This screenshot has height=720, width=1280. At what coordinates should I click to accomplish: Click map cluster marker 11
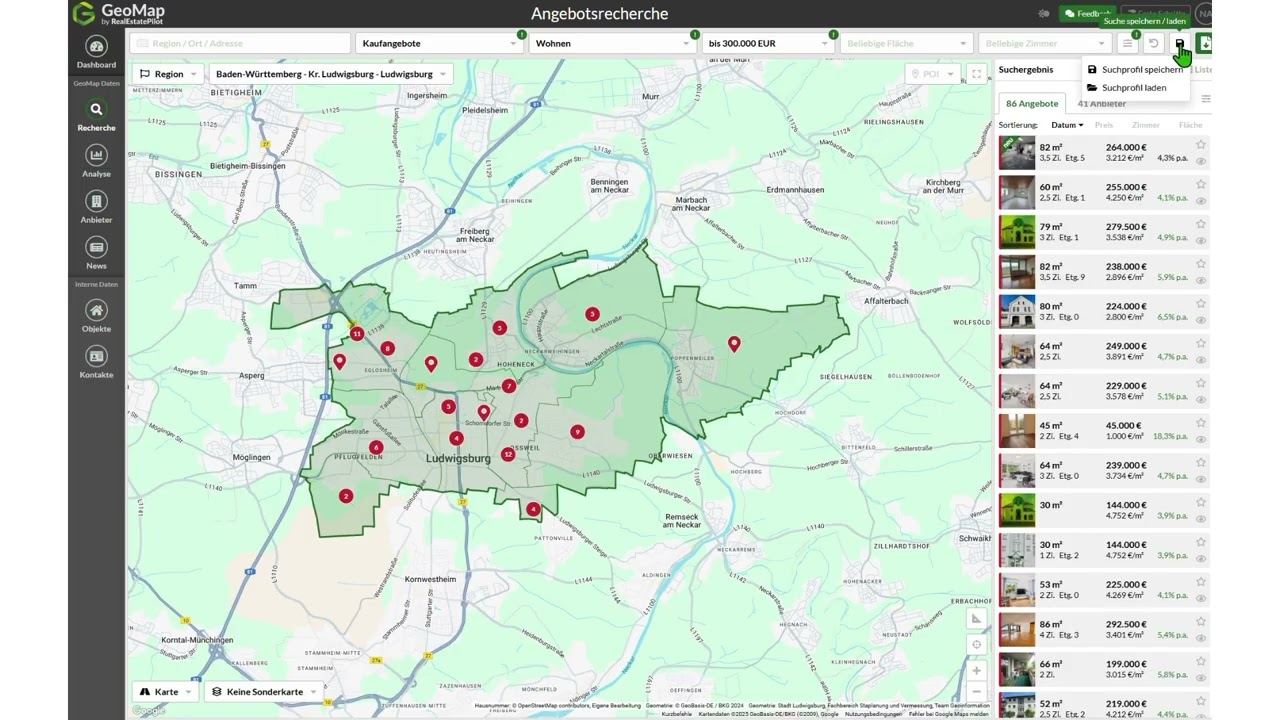coord(357,334)
